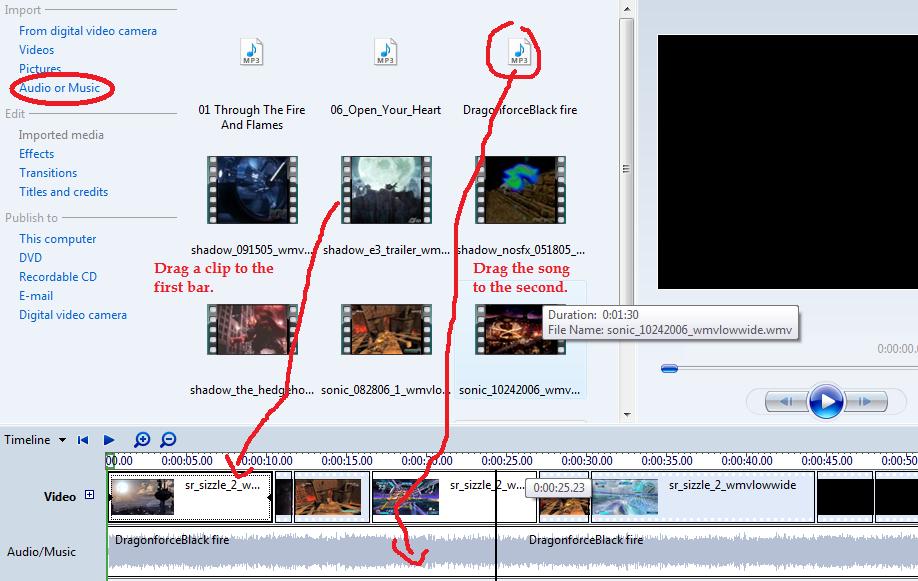Publish to Recordable CD
918x581 pixels.
58,276
